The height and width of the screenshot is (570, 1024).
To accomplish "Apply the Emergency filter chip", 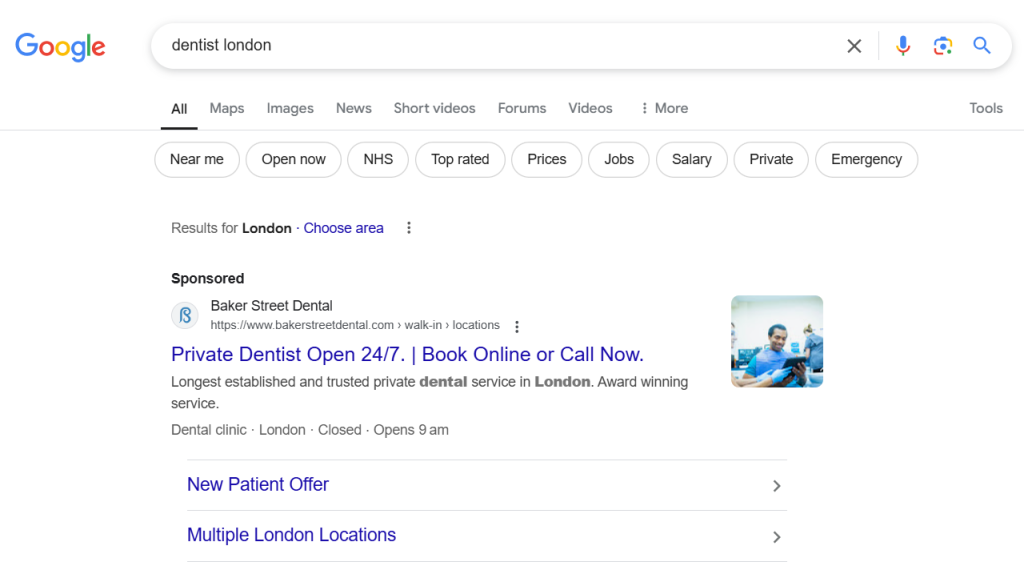I will (x=866, y=159).
